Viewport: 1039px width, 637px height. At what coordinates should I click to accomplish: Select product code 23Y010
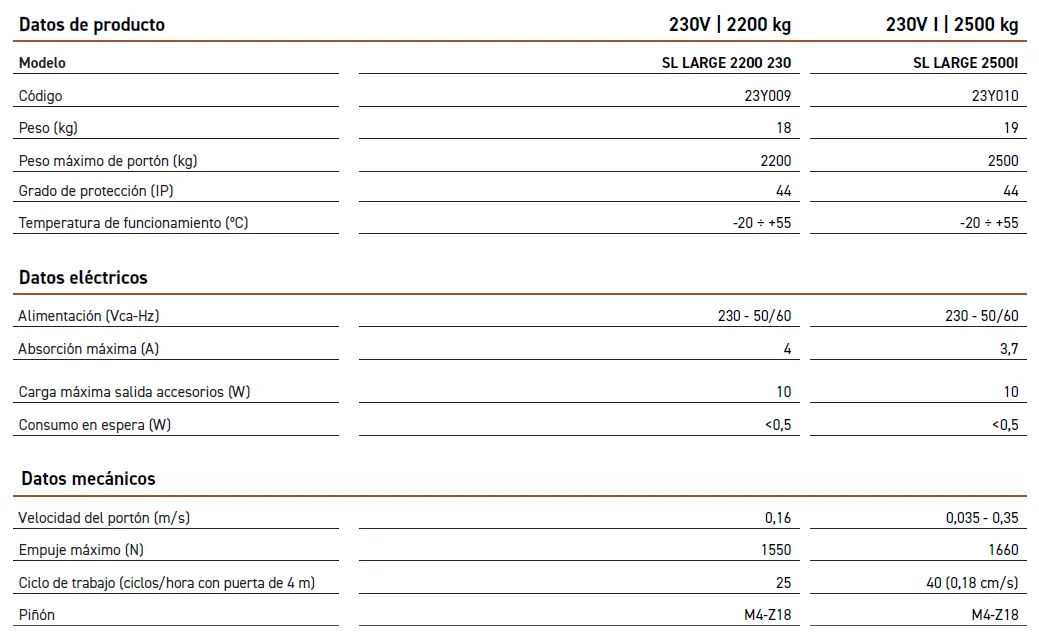tap(995, 96)
